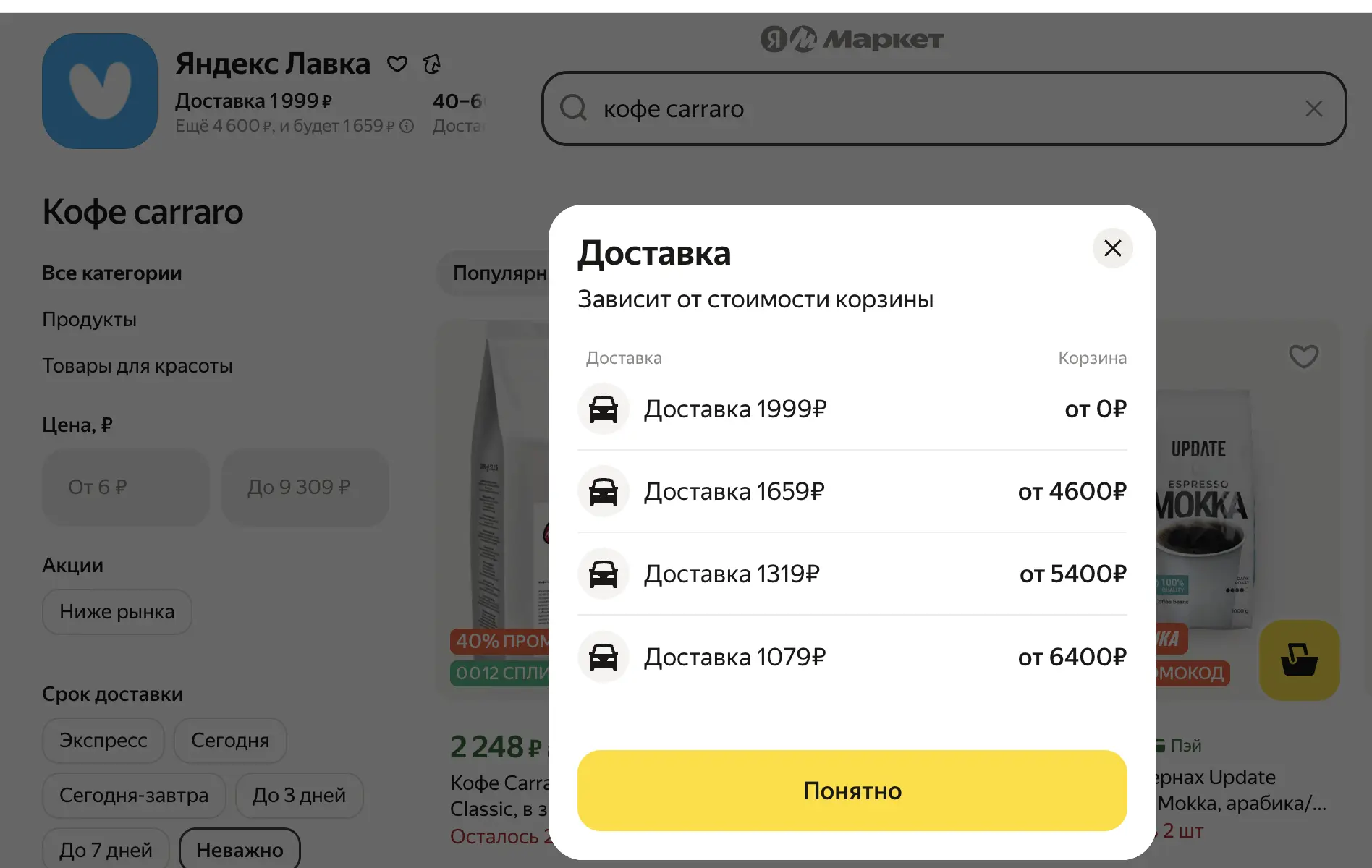Screen dimensions: 1372x868
Task: Select the Экспресс delivery filter
Action: (x=103, y=741)
